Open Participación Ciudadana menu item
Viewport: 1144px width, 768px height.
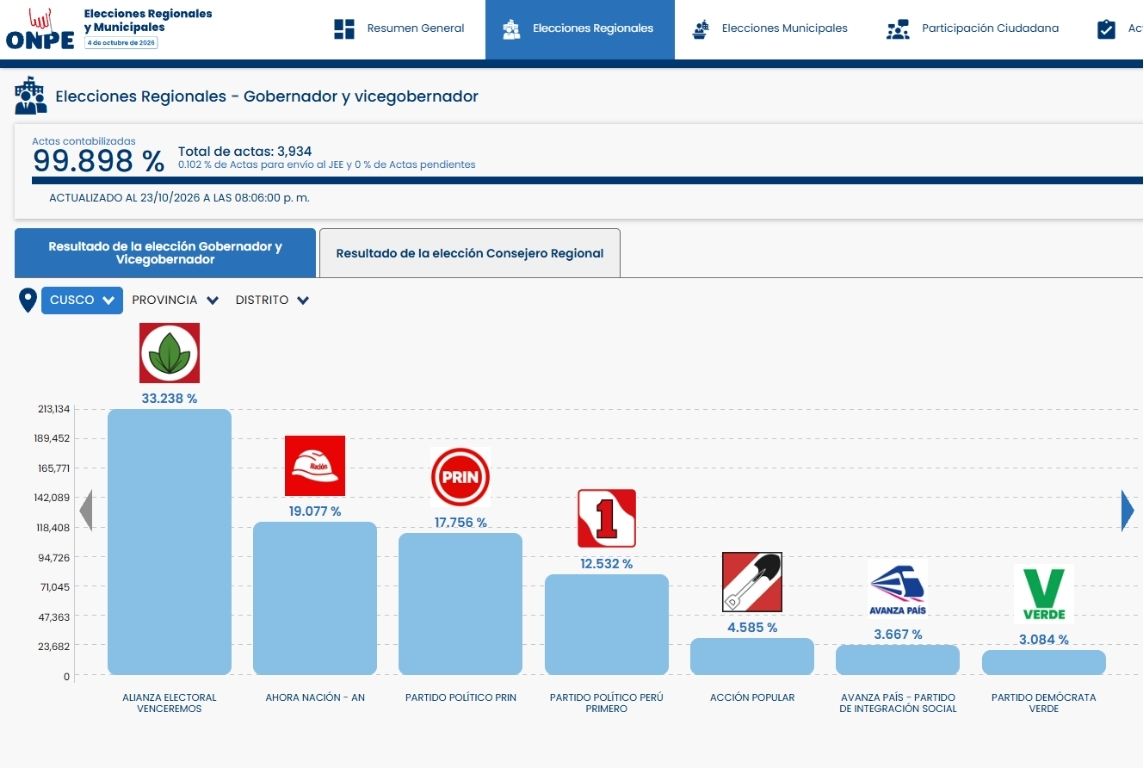click(973, 29)
